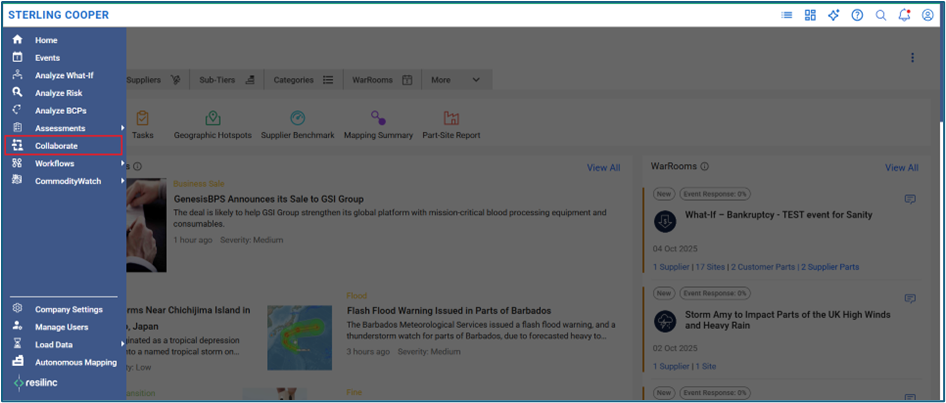Expand the Workflows submenu arrow
The image size is (946, 403).
point(122,163)
